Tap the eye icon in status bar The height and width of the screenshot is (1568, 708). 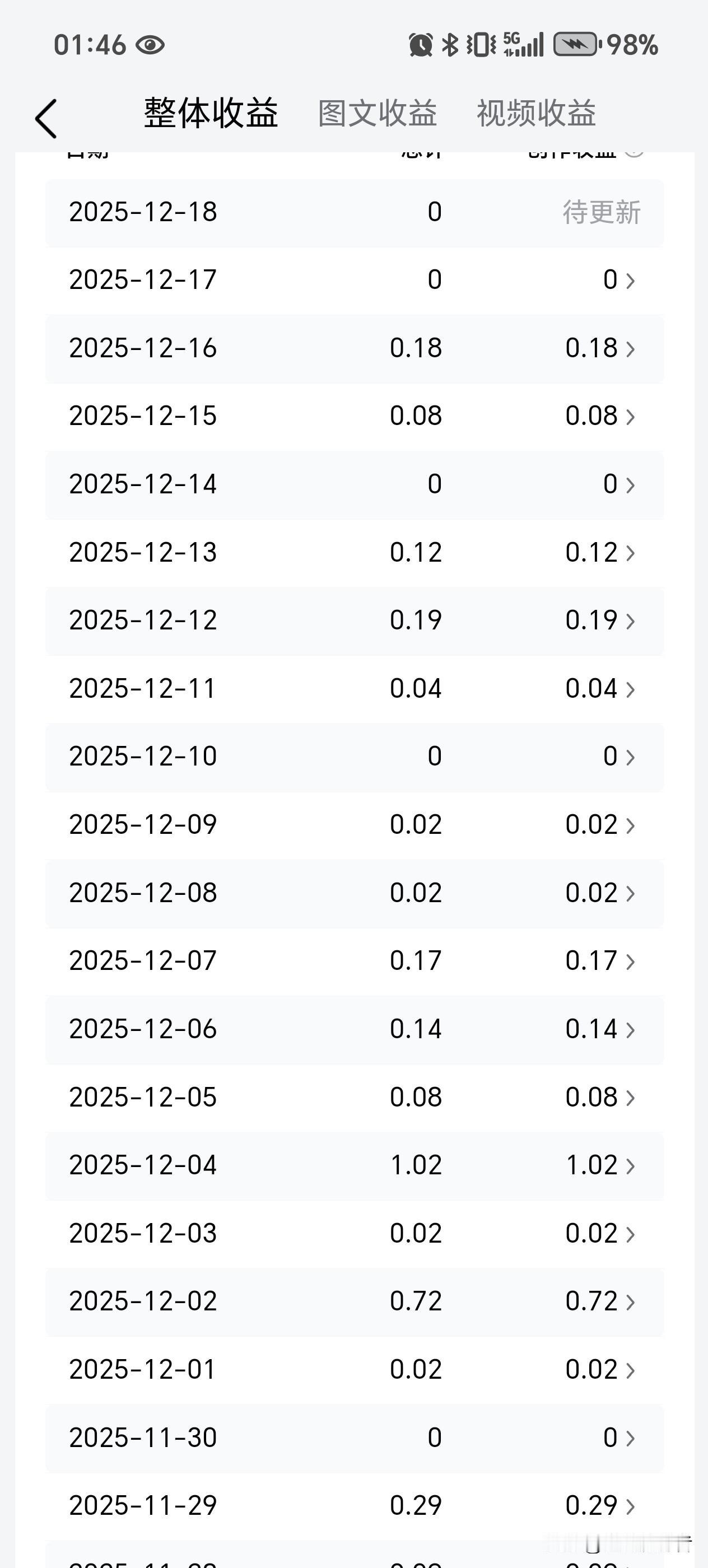[x=150, y=45]
